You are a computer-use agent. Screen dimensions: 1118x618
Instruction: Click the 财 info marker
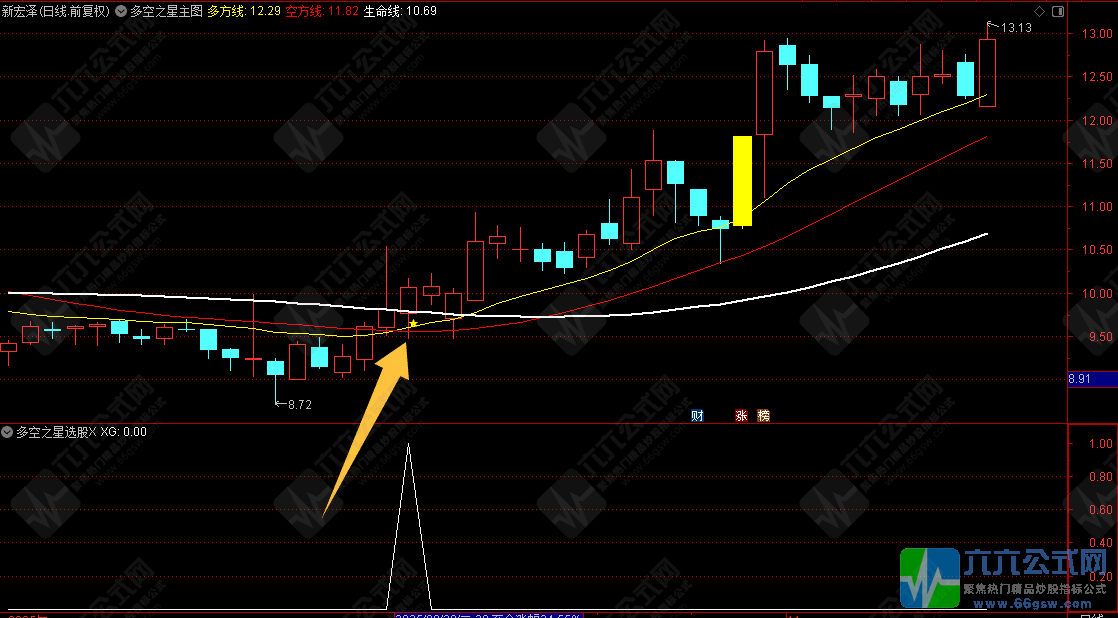[697, 415]
